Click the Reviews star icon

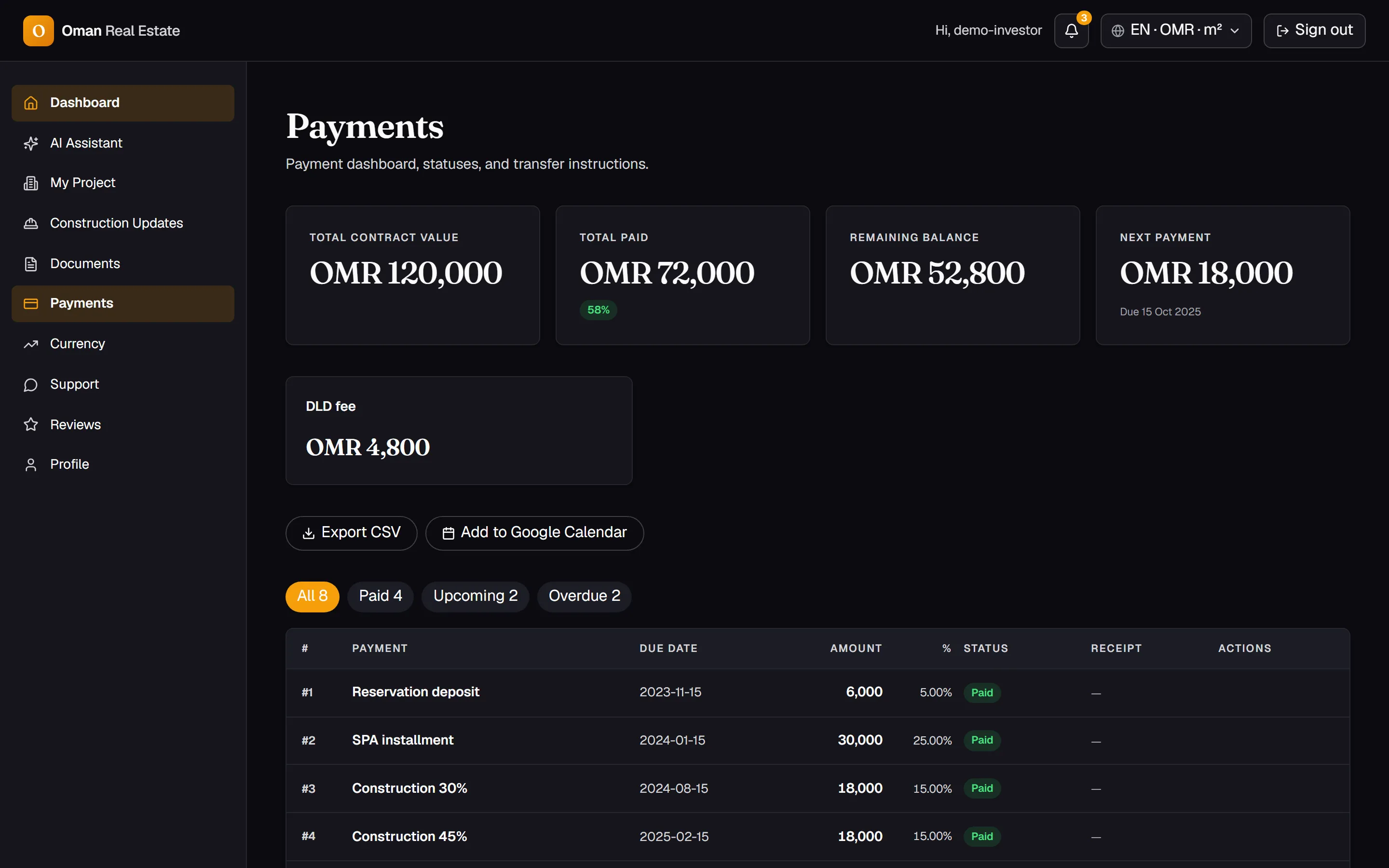point(31,424)
